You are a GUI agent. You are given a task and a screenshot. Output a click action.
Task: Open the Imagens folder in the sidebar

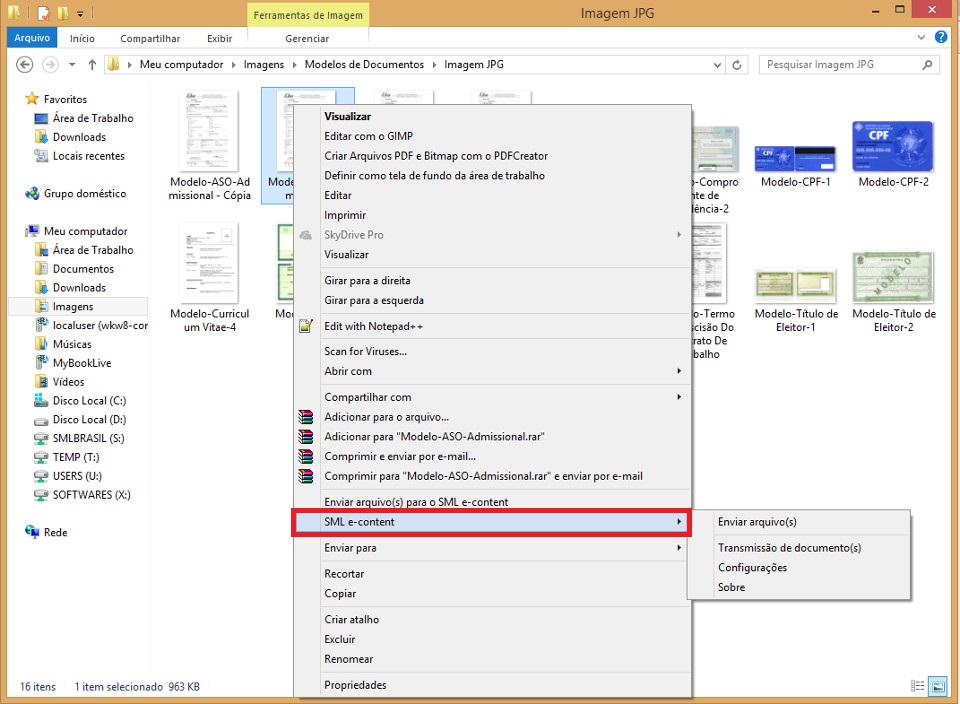point(65,306)
